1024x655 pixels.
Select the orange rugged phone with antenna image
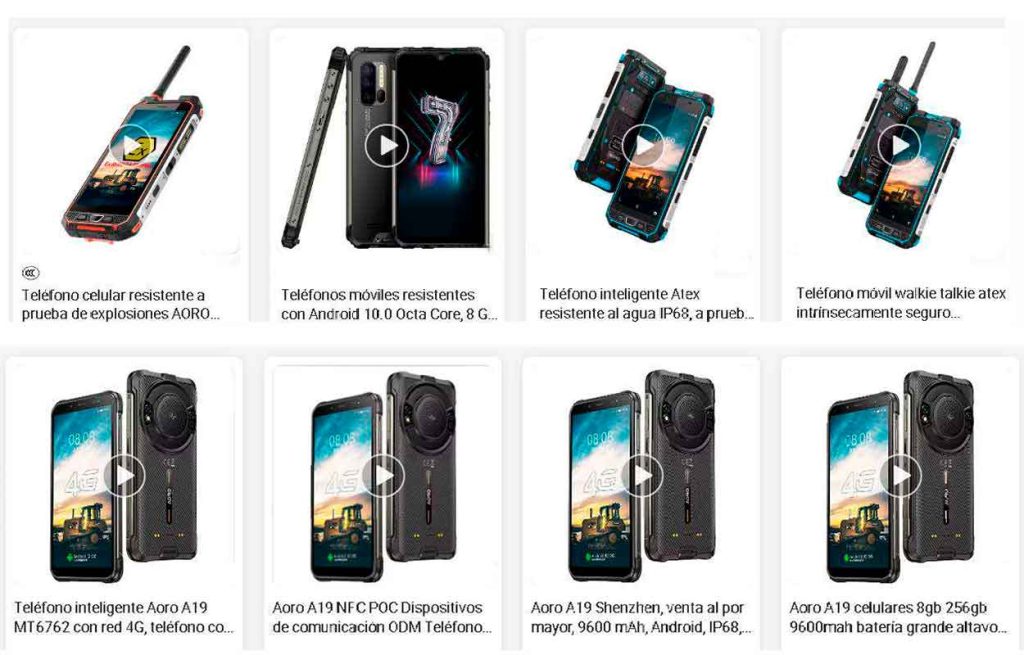tap(131, 145)
